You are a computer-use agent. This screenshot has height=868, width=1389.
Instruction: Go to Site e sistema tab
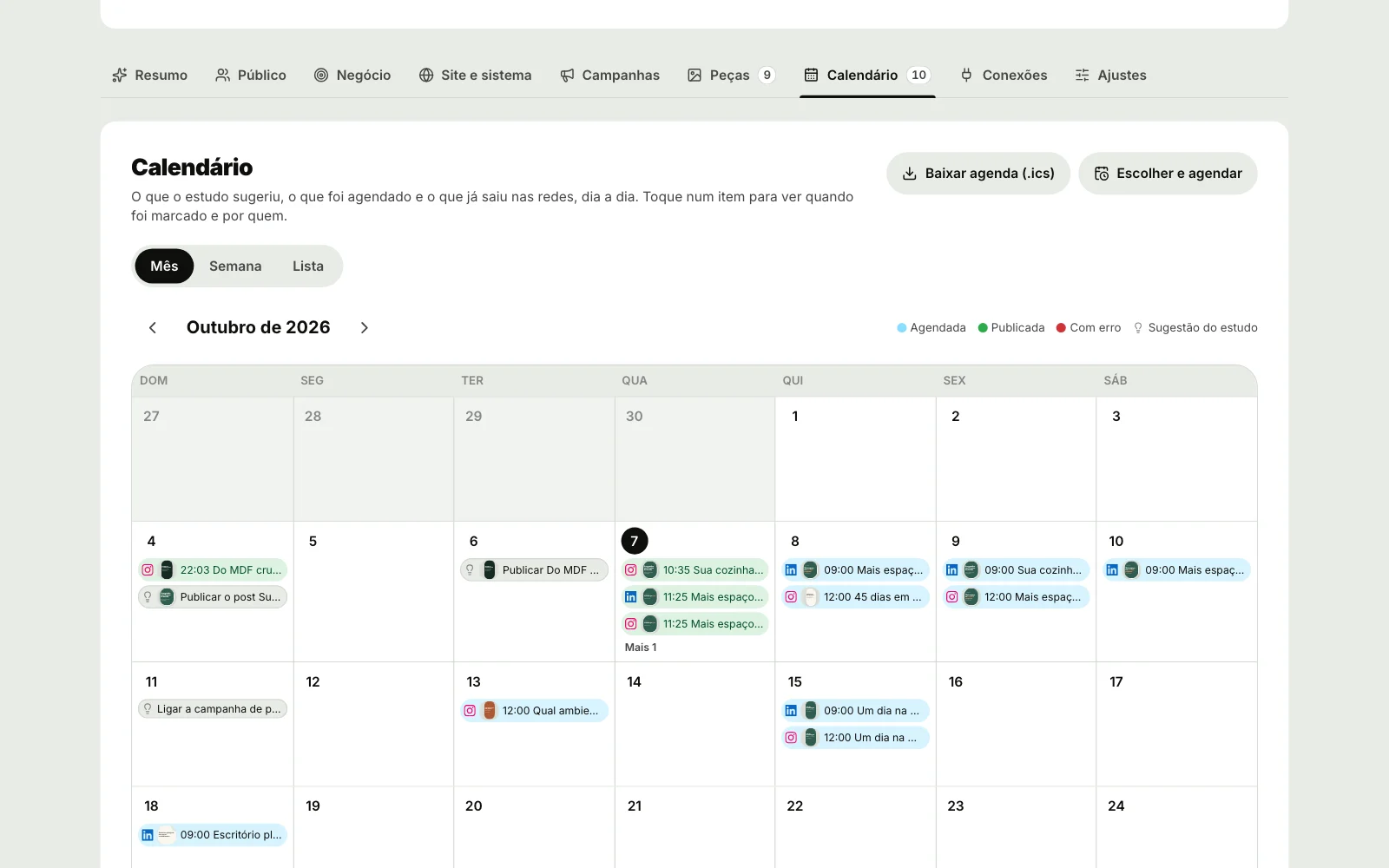coord(475,76)
